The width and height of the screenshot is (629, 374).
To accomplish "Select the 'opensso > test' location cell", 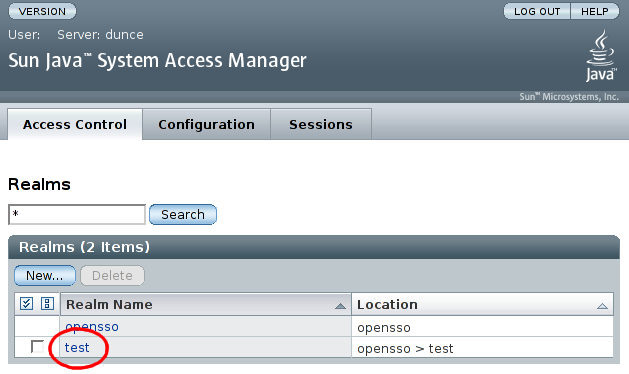I will [x=483, y=348].
